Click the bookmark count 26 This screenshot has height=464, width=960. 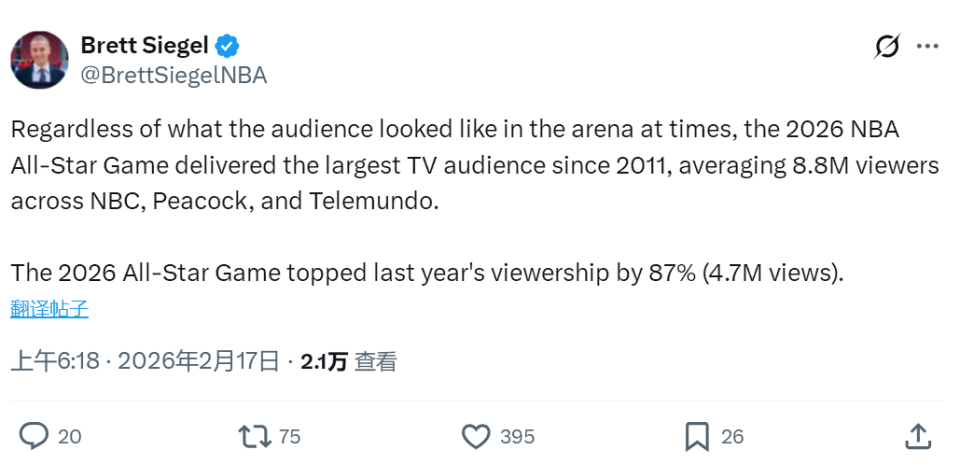point(733,437)
